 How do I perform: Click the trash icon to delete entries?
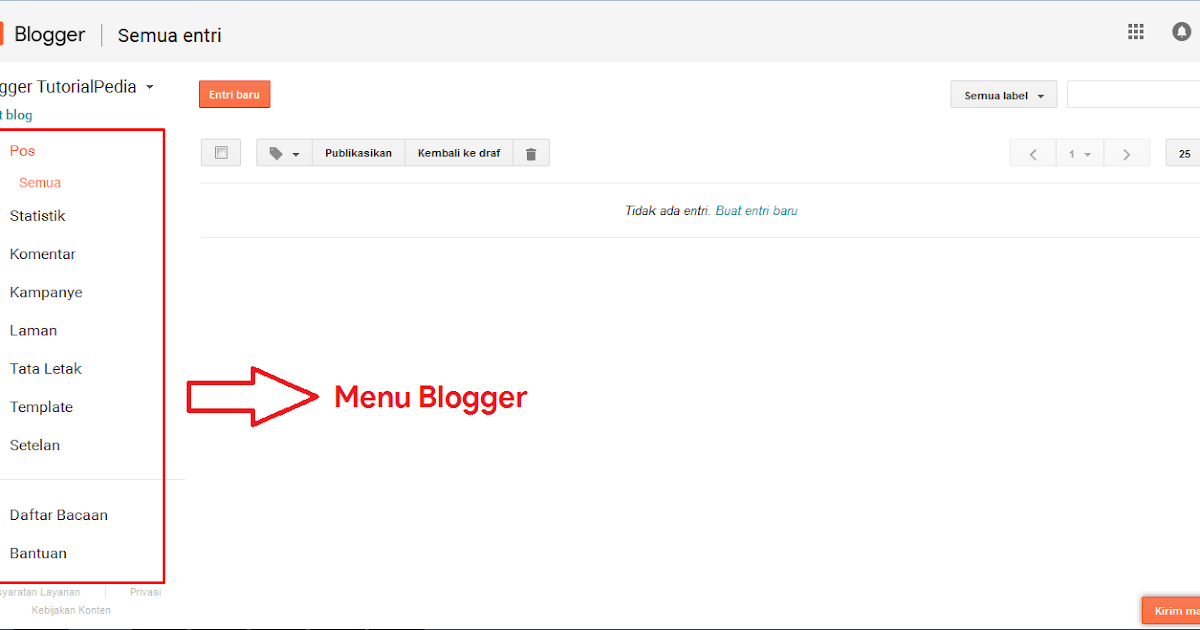(531, 152)
